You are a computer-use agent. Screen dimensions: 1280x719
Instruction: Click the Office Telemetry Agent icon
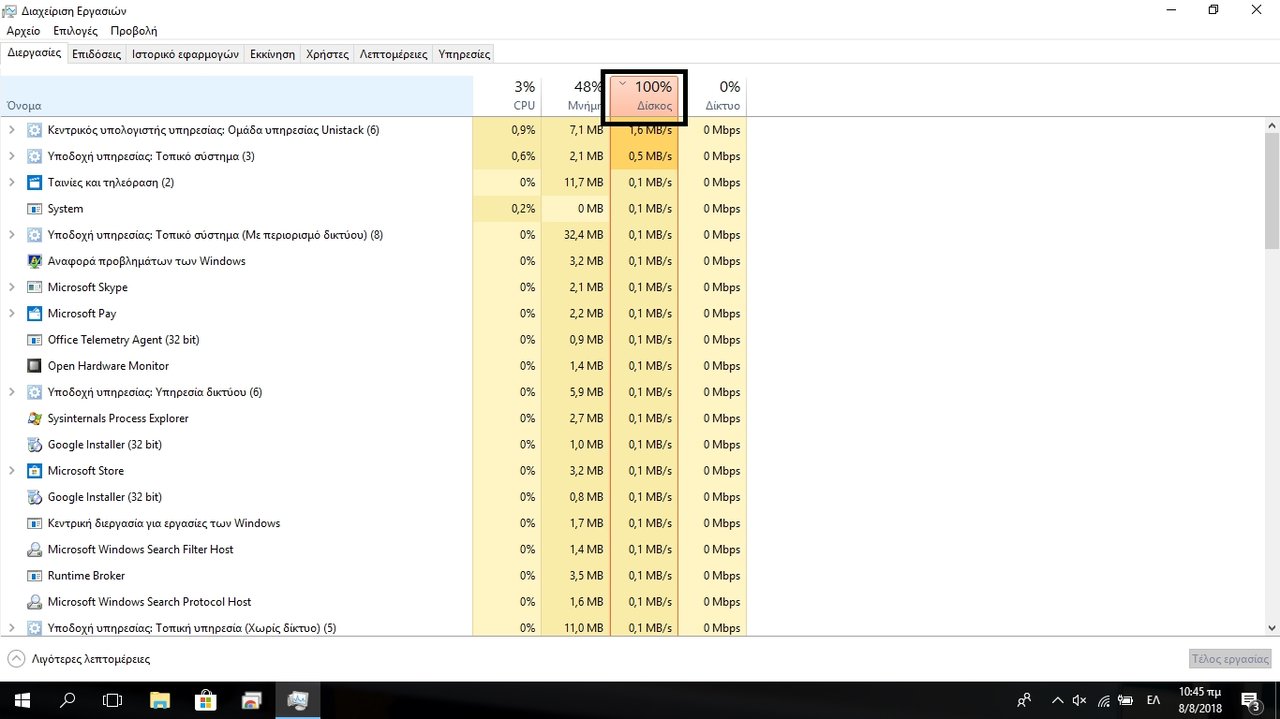pyautogui.click(x=34, y=340)
